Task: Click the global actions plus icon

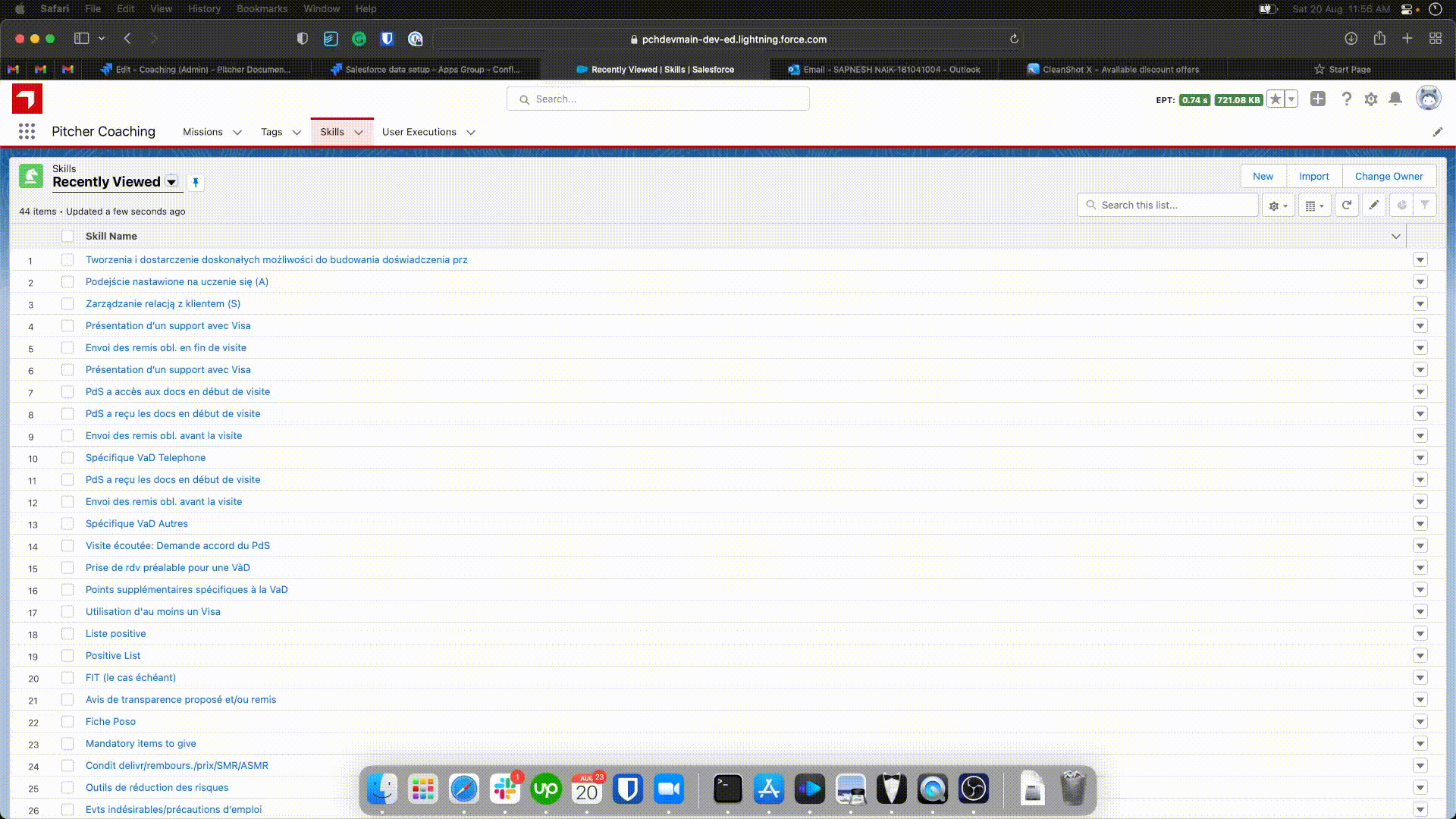Action: [x=1318, y=99]
